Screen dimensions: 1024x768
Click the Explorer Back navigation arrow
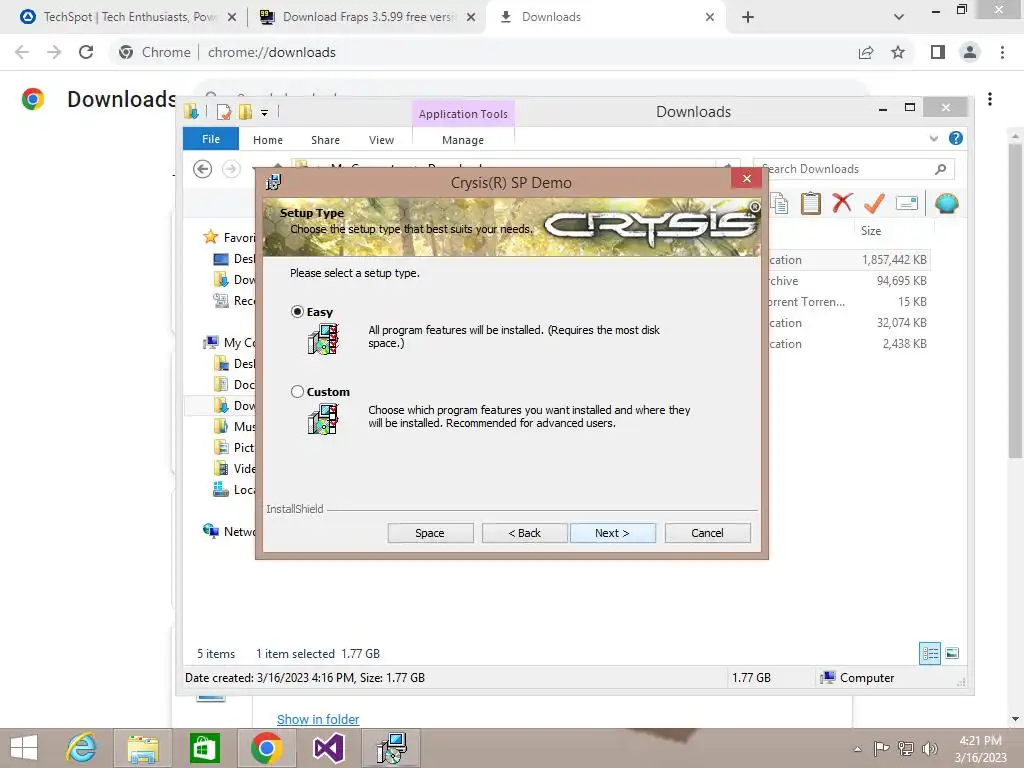pyautogui.click(x=202, y=169)
